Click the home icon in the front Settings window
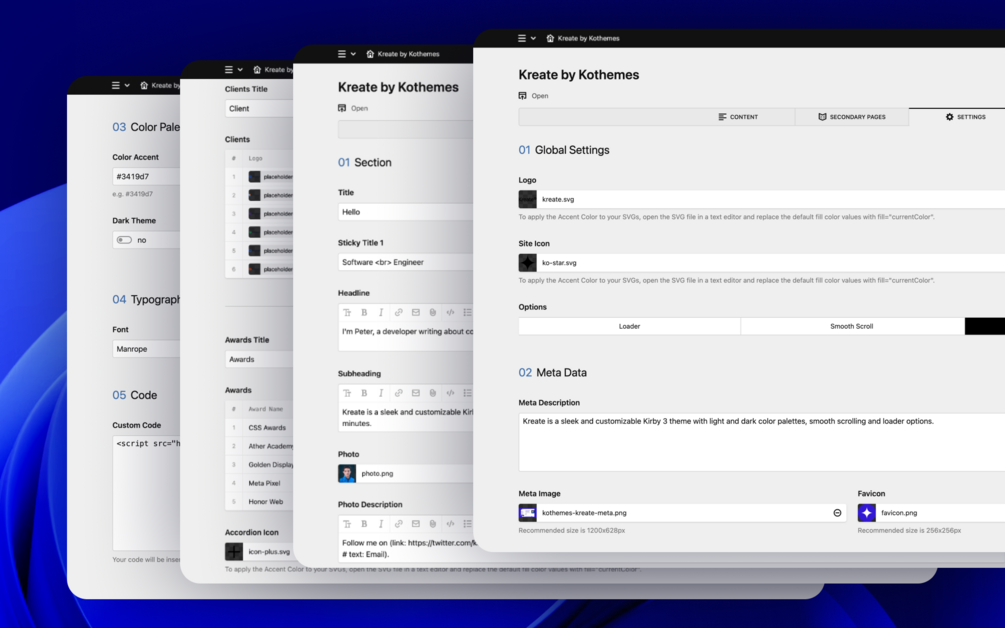This screenshot has width=1005, height=628. [x=550, y=38]
